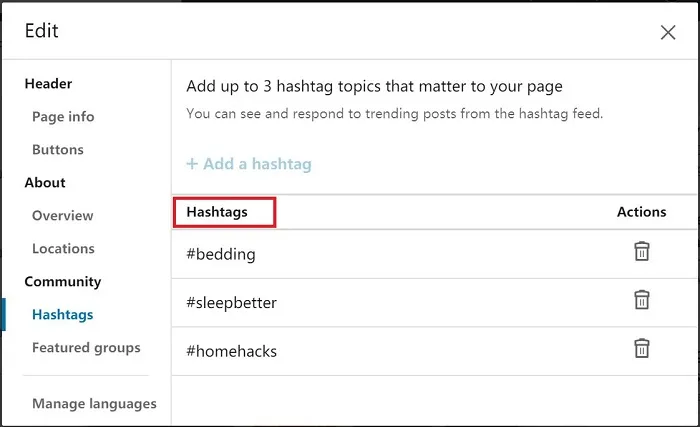Open Featured groups settings
This screenshot has height=427, width=700.
(x=86, y=348)
